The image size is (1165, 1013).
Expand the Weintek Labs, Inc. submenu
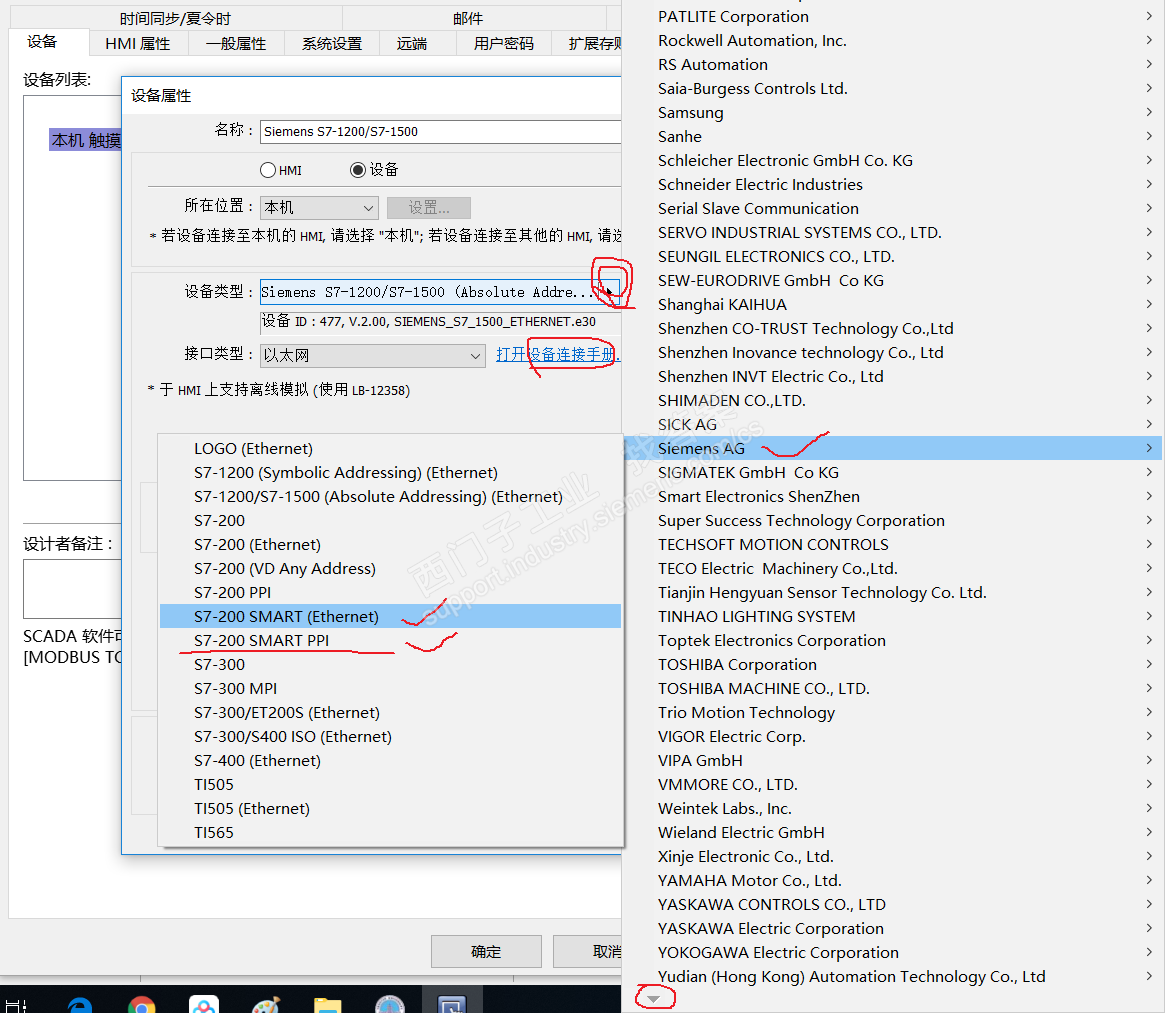click(x=1149, y=808)
